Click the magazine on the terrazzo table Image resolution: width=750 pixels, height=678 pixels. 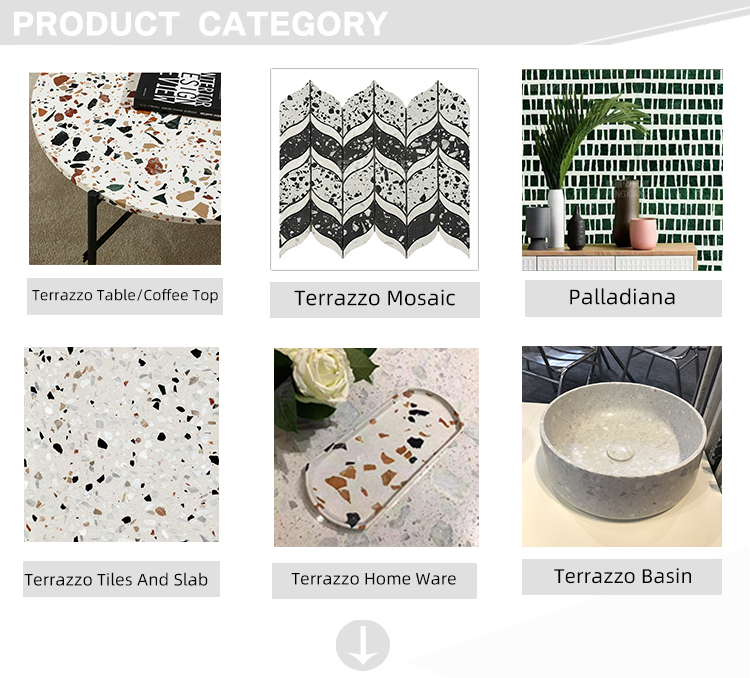click(178, 94)
